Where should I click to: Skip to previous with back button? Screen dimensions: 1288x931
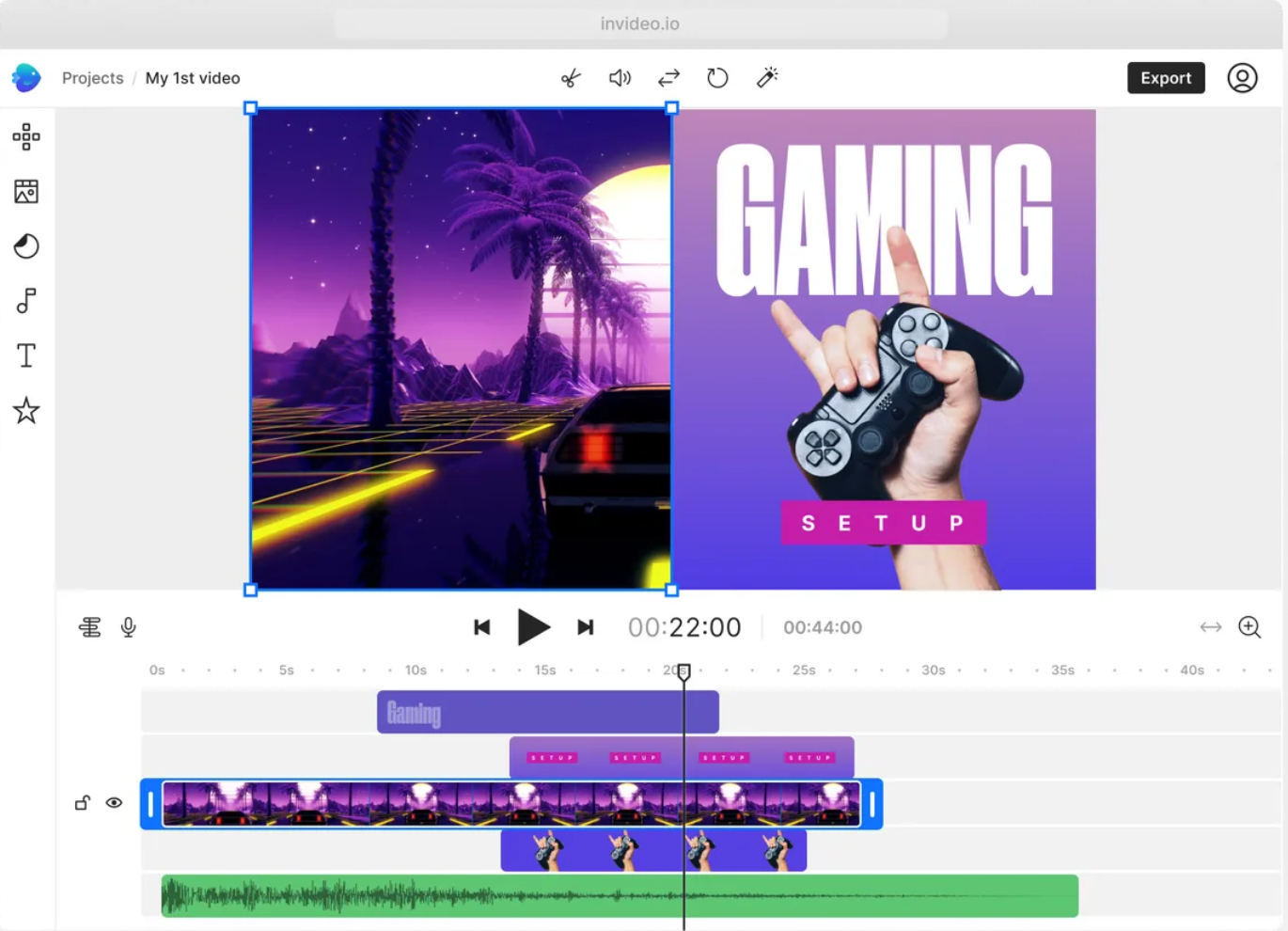482,627
